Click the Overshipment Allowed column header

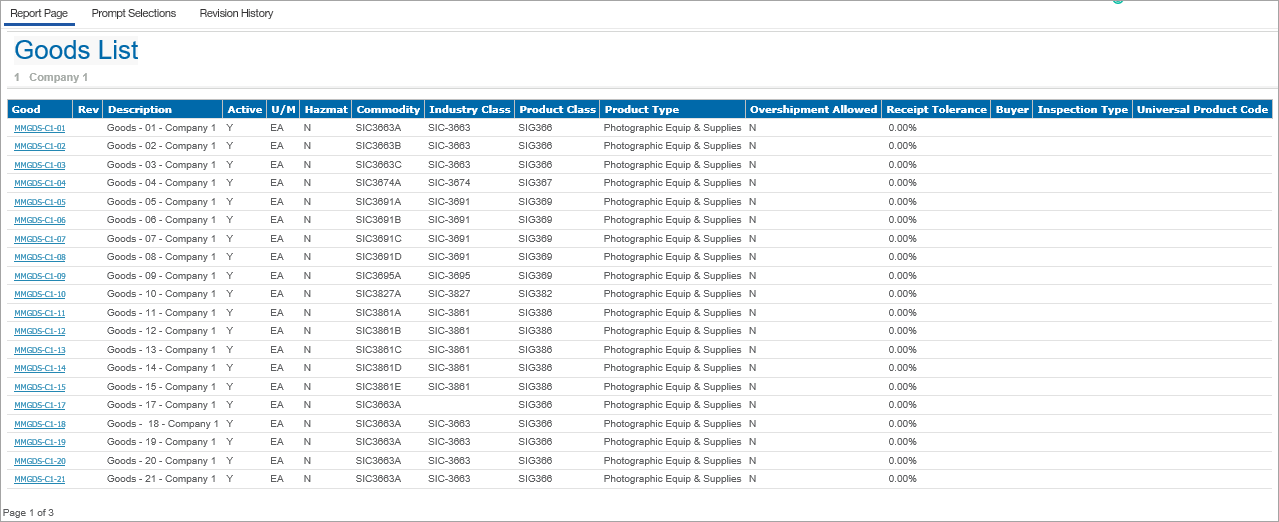click(813, 110)
